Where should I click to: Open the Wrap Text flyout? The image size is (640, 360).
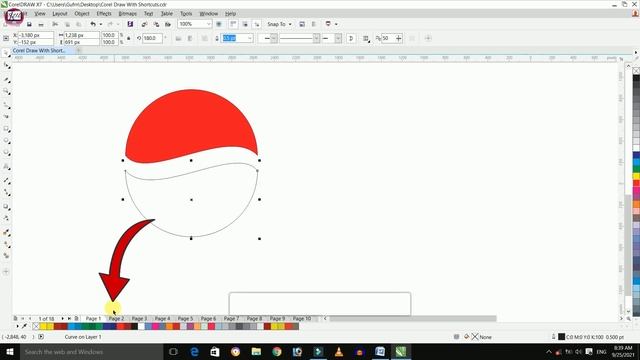(x=366, y=38)
